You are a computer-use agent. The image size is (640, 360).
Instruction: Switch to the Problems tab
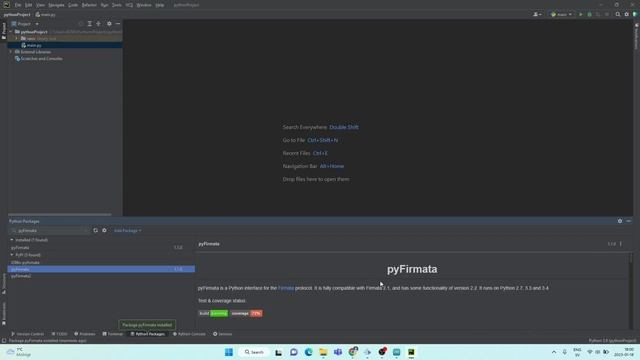click(84, 334)
